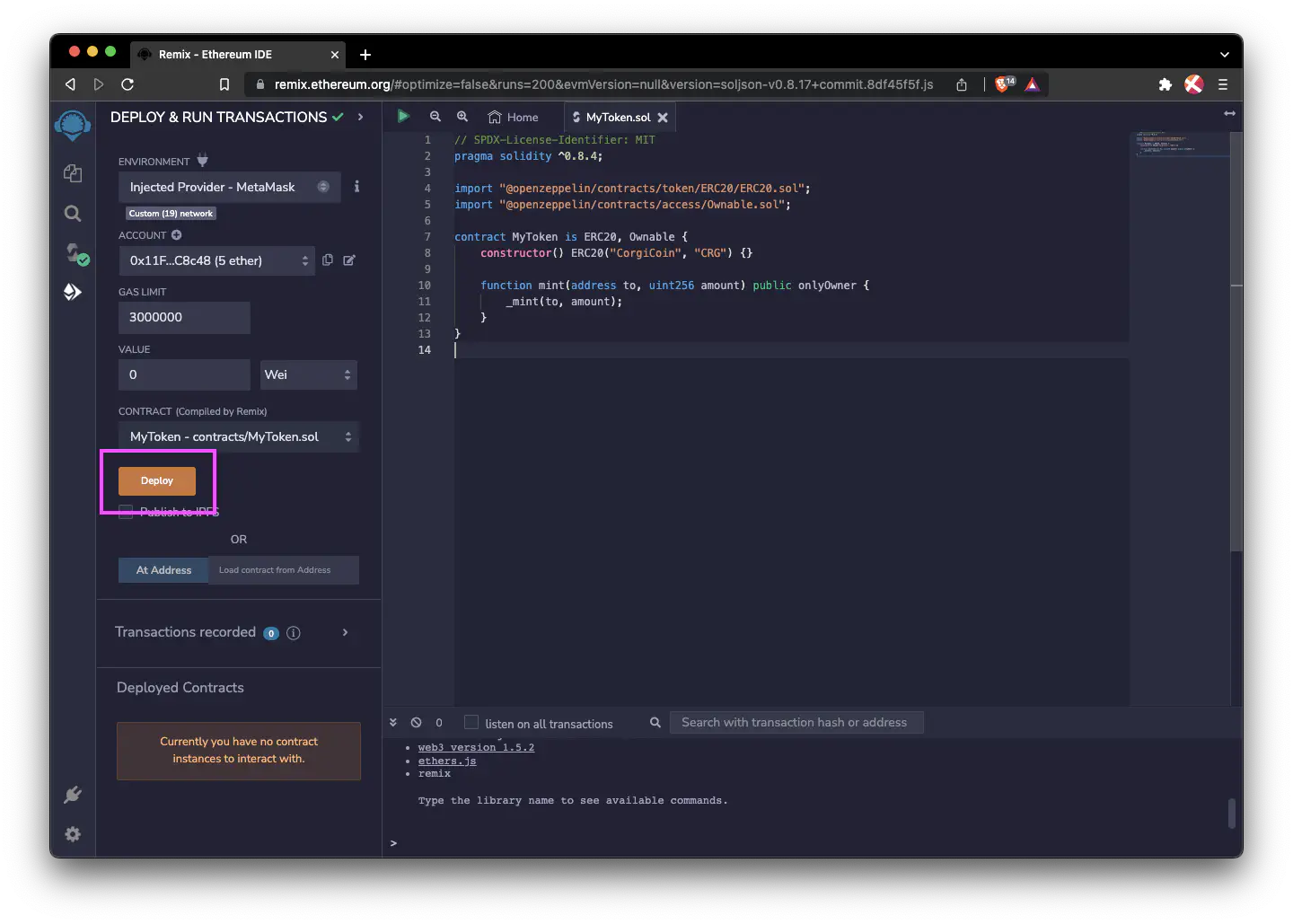Open the ethers.js link in terminal
The width and height of the screenshot is (1293, 924).
[447, 761]
